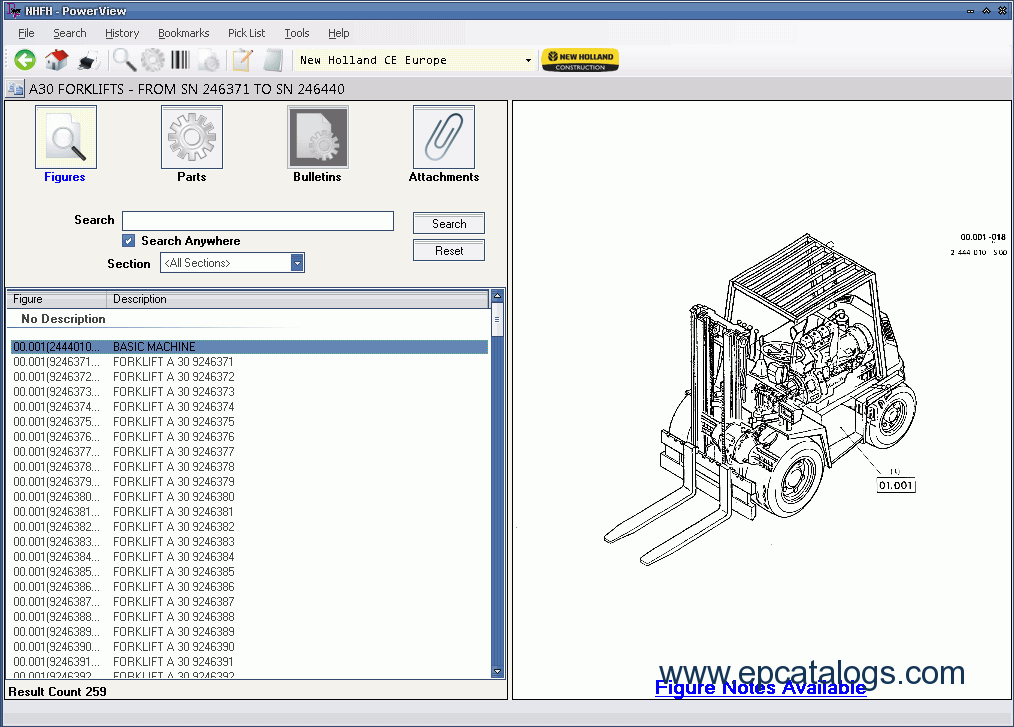Viewport: 1014px width, 727px height.
Task: Click the Description column header
Action: pos(297,299)
